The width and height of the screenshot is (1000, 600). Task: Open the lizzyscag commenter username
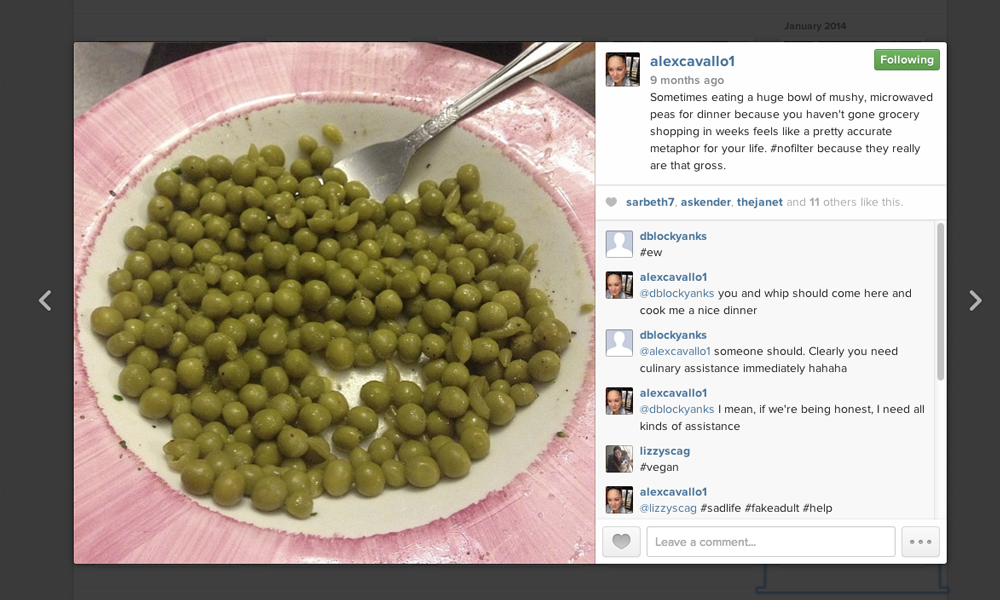point(665,451)
